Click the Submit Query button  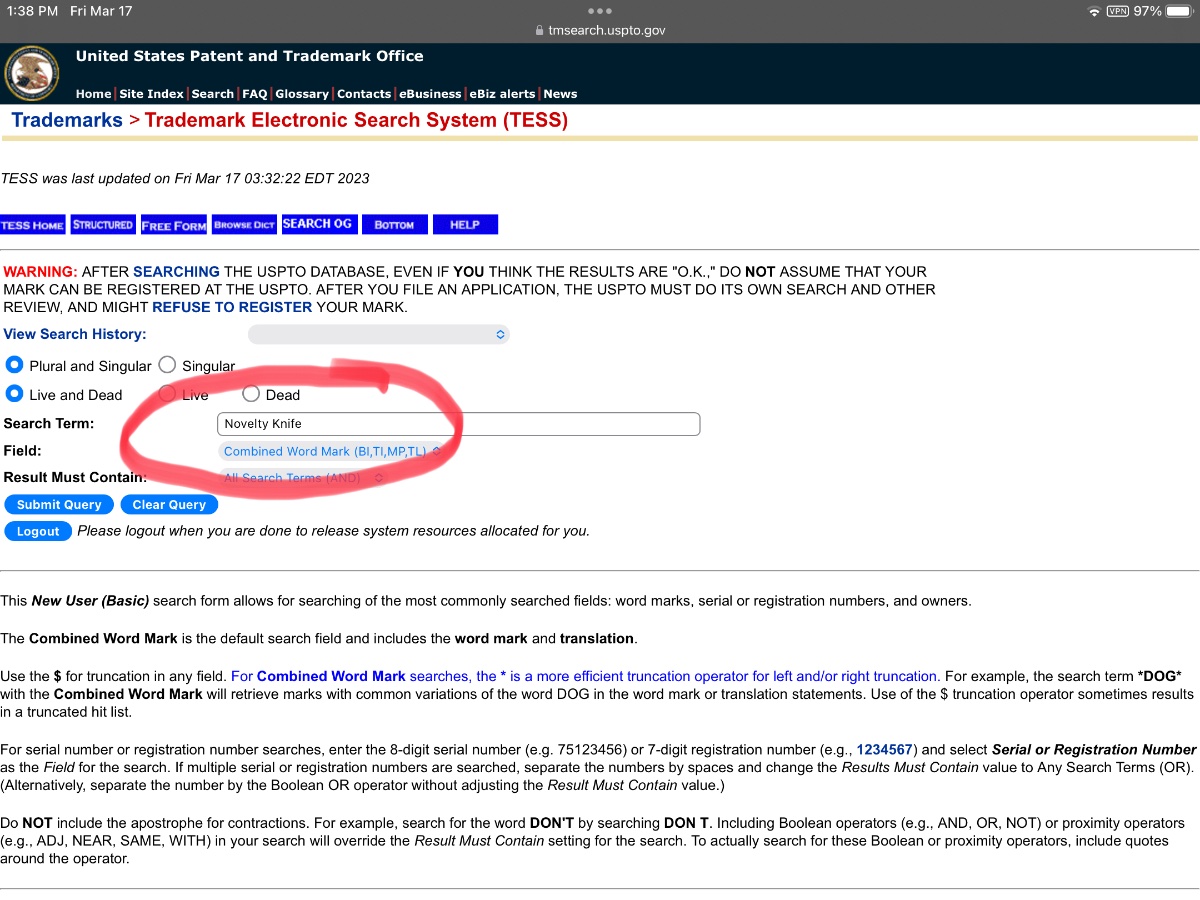59,505
